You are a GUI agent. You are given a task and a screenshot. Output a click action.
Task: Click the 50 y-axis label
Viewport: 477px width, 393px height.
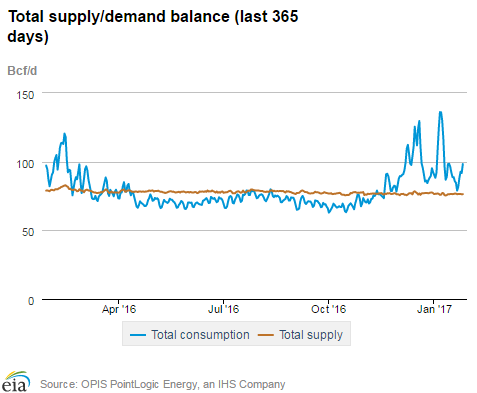pyautogui.click(x=28, y=232)
